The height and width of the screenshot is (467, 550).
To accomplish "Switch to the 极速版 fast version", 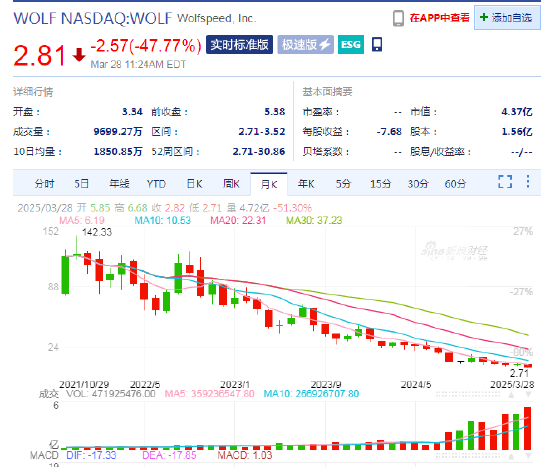I will [x=306, y=45].
